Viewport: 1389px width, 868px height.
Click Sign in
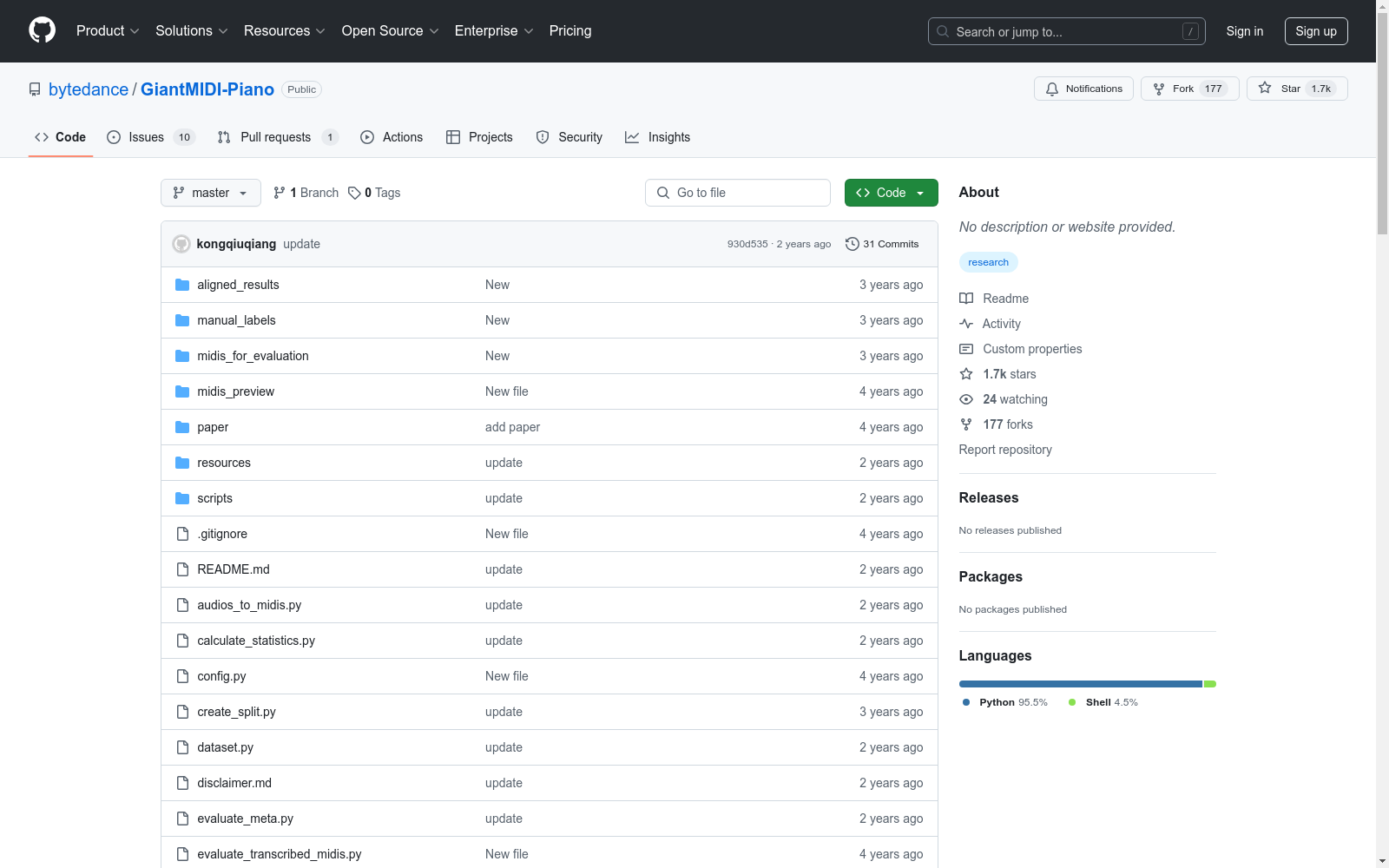click(x=1245, y=31)
